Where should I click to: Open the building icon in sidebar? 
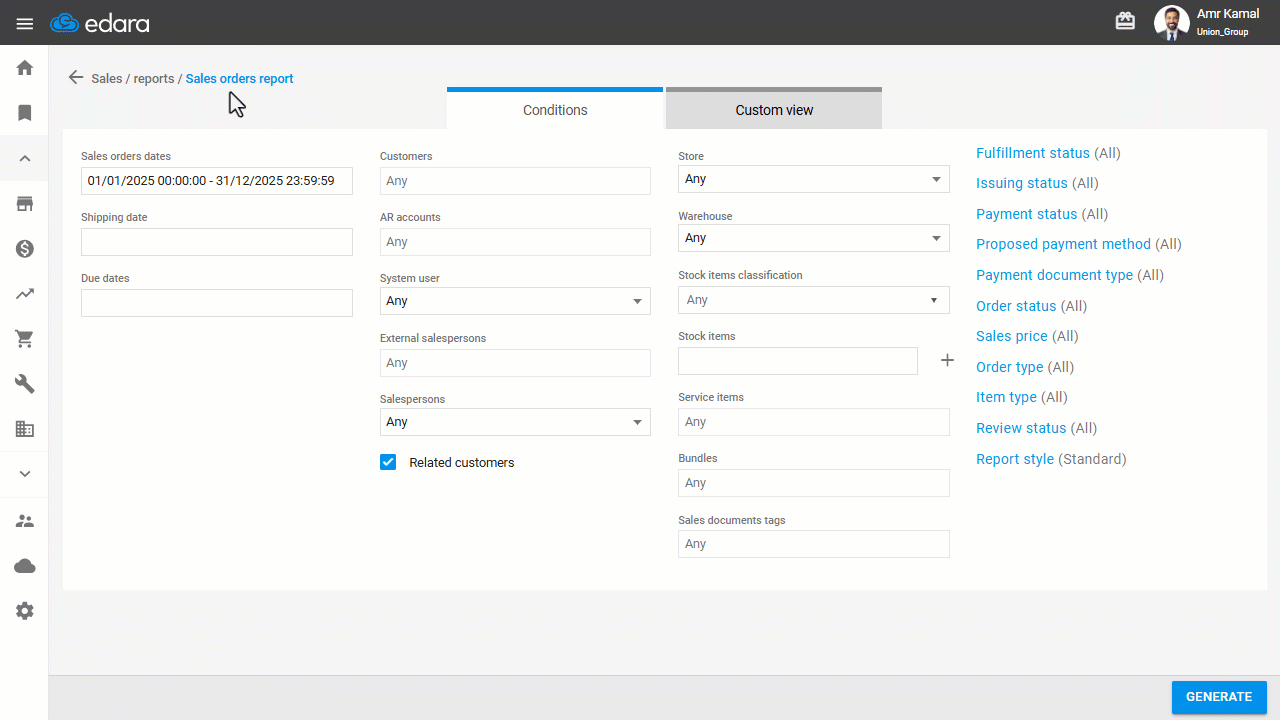25,429
